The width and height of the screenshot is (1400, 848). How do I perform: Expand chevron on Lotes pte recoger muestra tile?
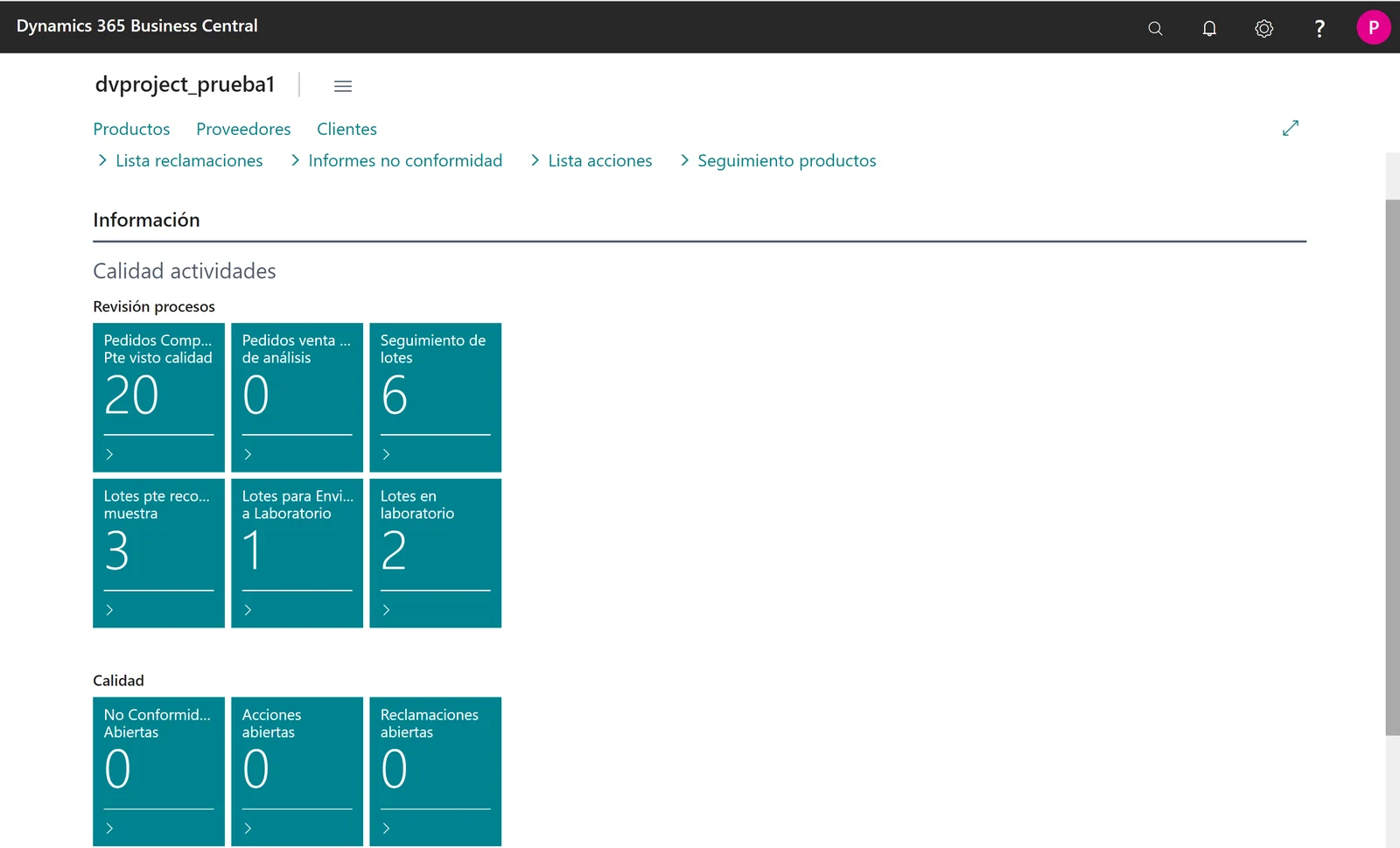[109, 610]
